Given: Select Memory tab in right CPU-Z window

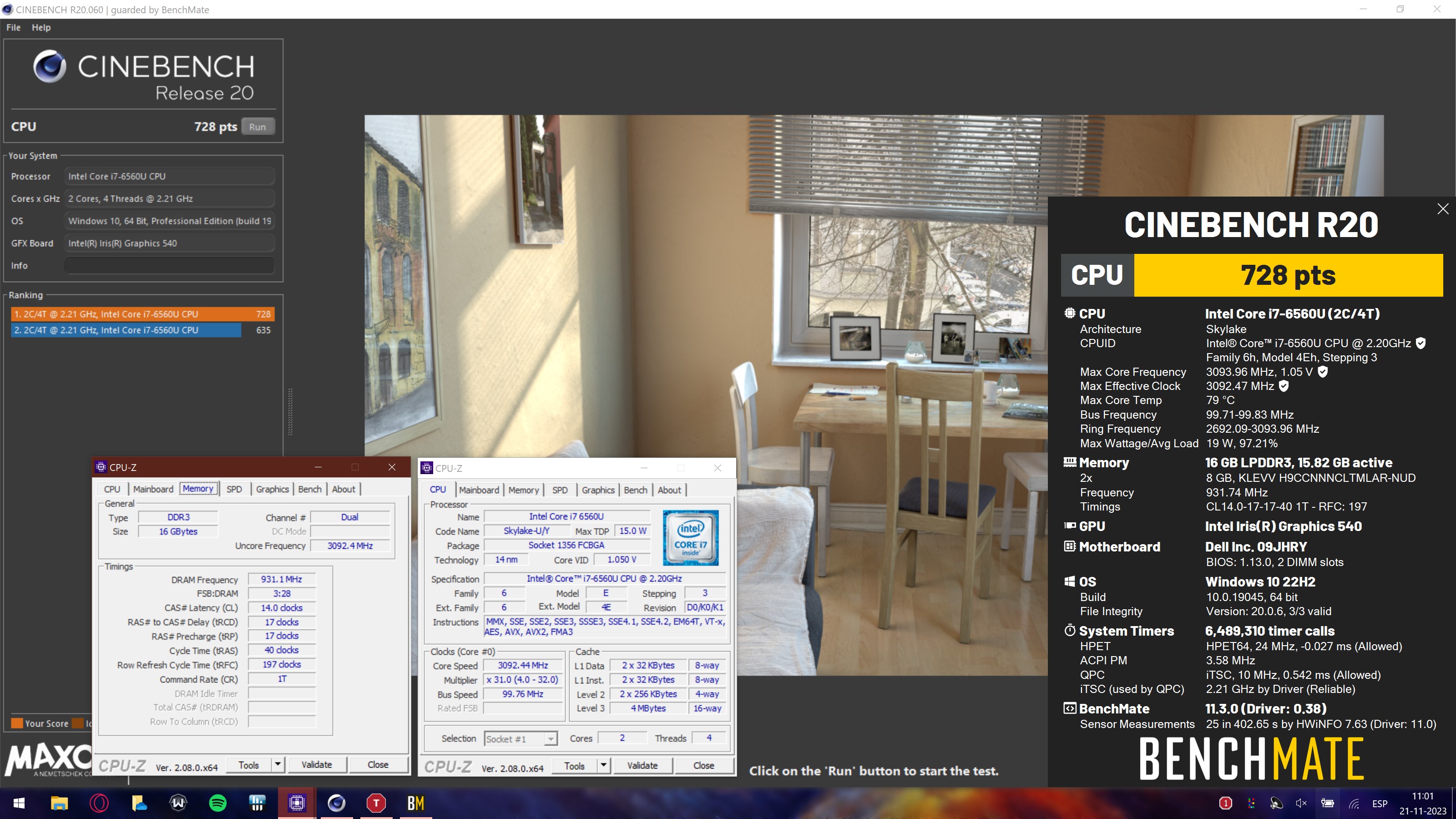Looking at the screenshot, I should point(523,490).
